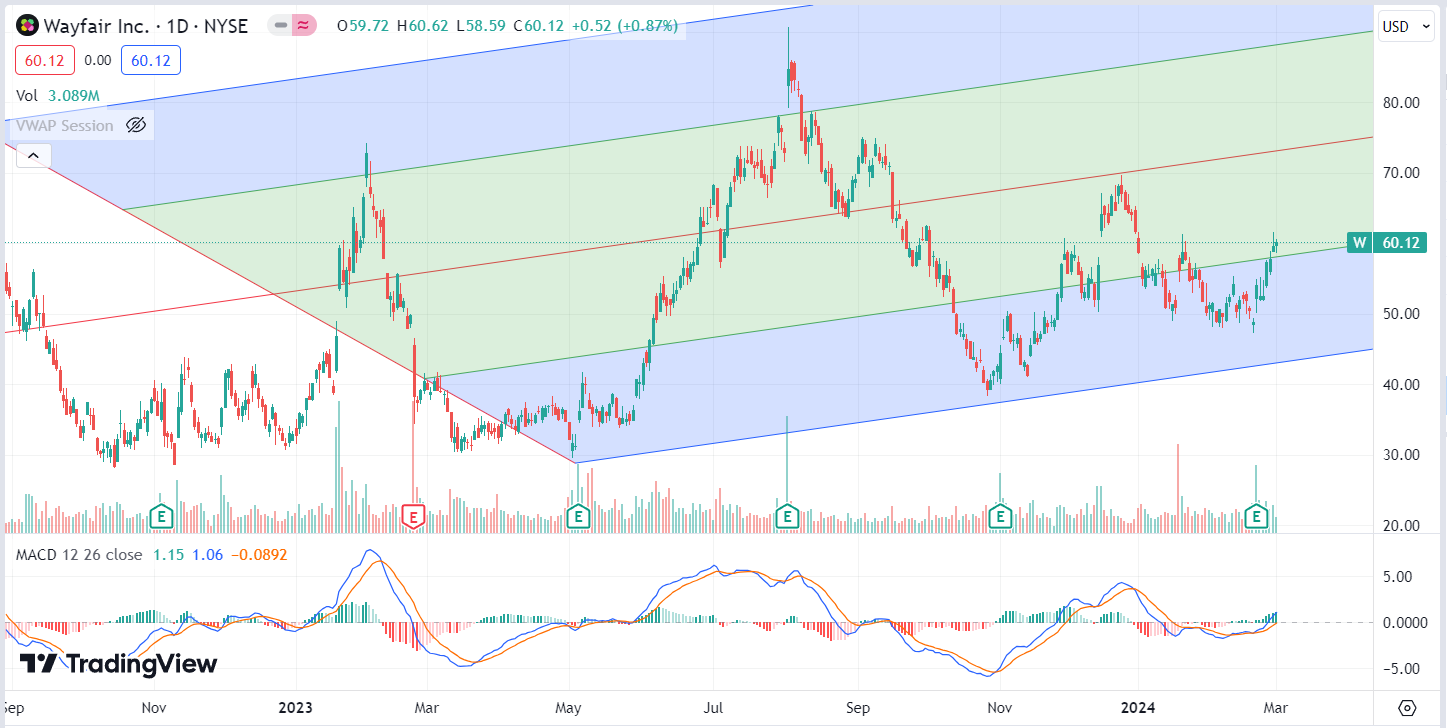
Task: Click the MACD line value 1.06
Action: tap(207, 554)
